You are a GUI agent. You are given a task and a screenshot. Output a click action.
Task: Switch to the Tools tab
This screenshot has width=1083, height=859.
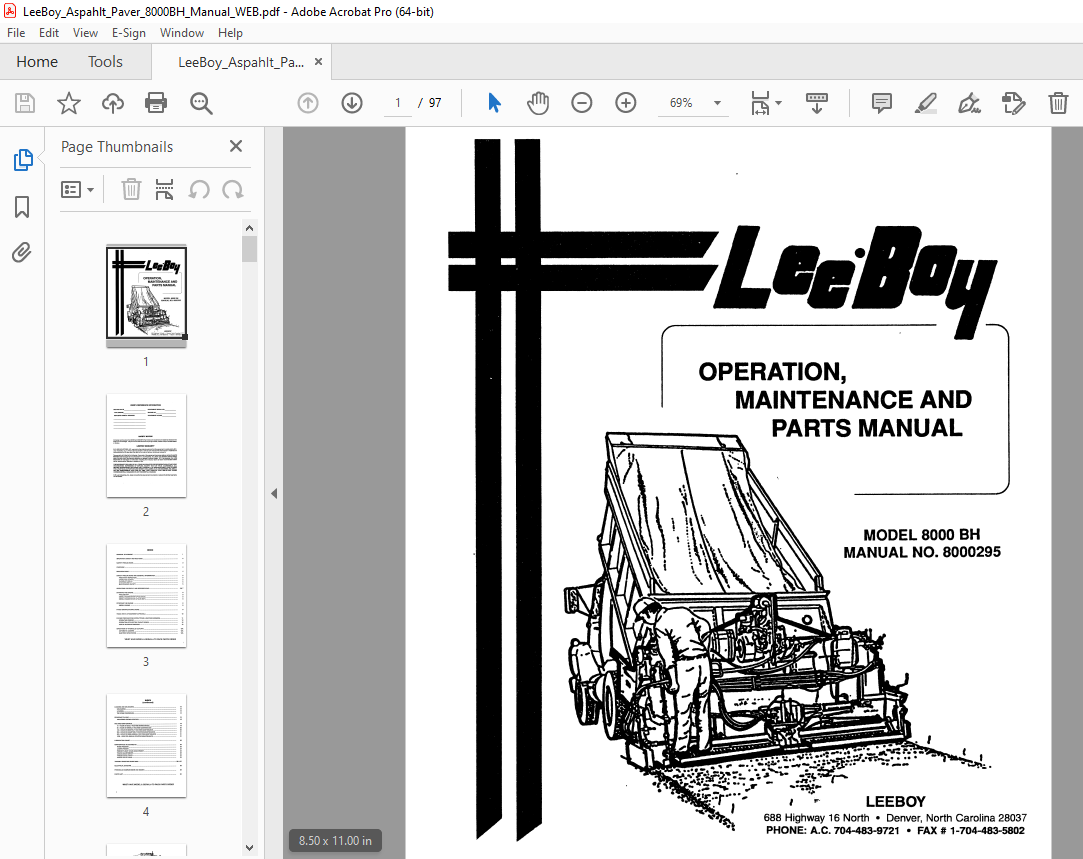pyautogui.click(x=105, y=61)
